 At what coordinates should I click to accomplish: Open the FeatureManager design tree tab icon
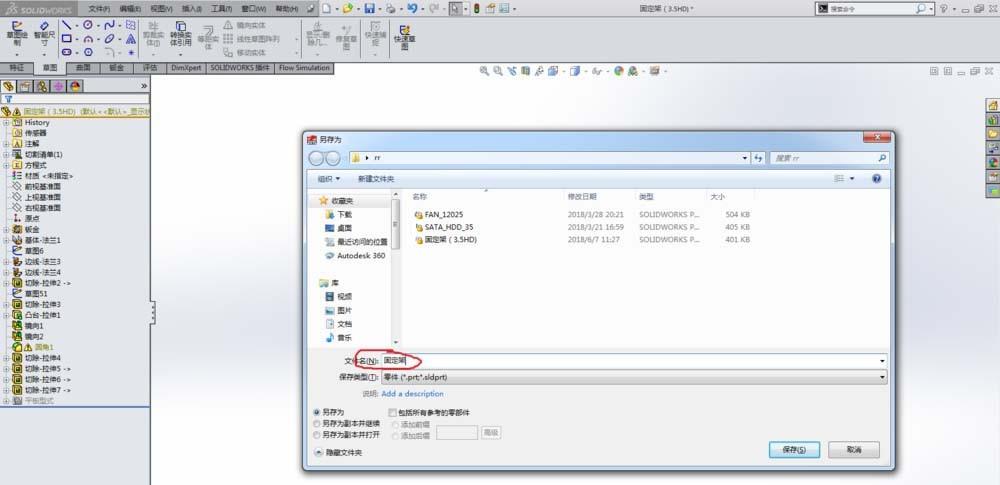coord(8,86)
